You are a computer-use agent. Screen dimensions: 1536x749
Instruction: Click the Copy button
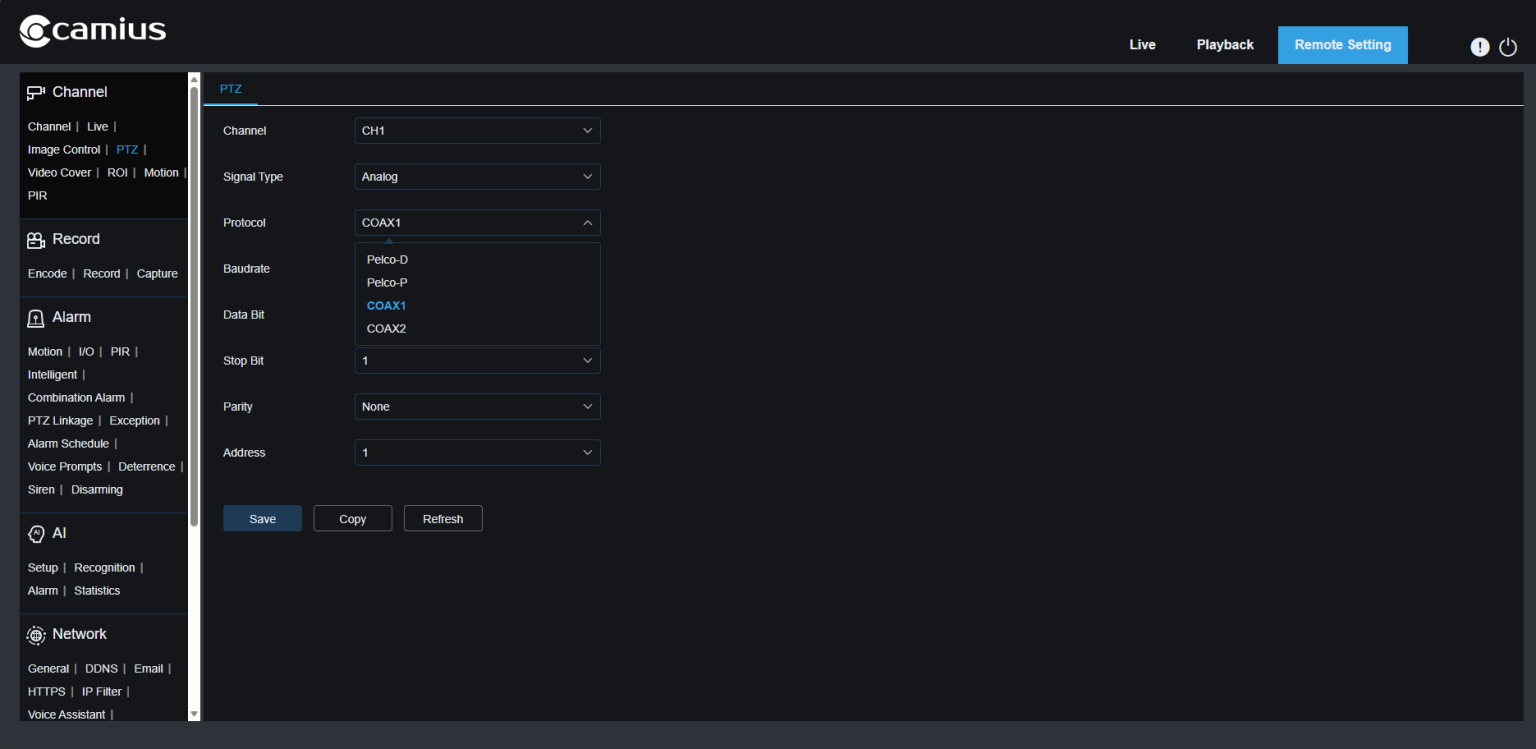click(x=352, y=518)
